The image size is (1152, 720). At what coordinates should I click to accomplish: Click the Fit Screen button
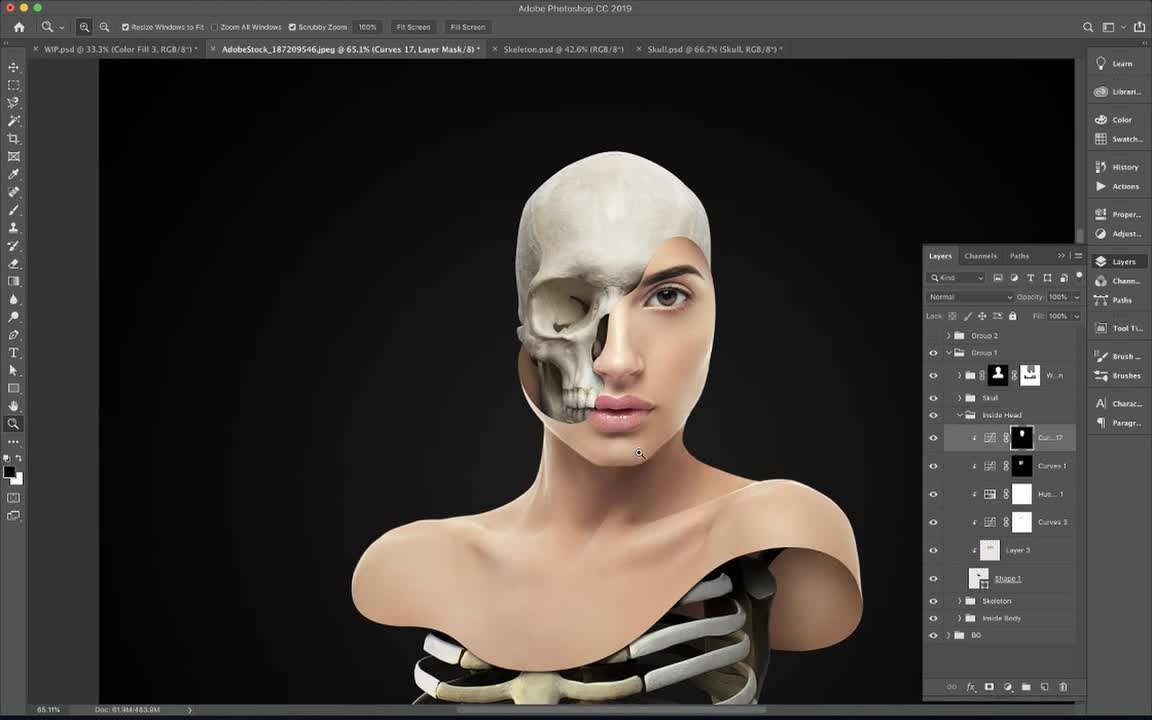click(x=412, y=27)
